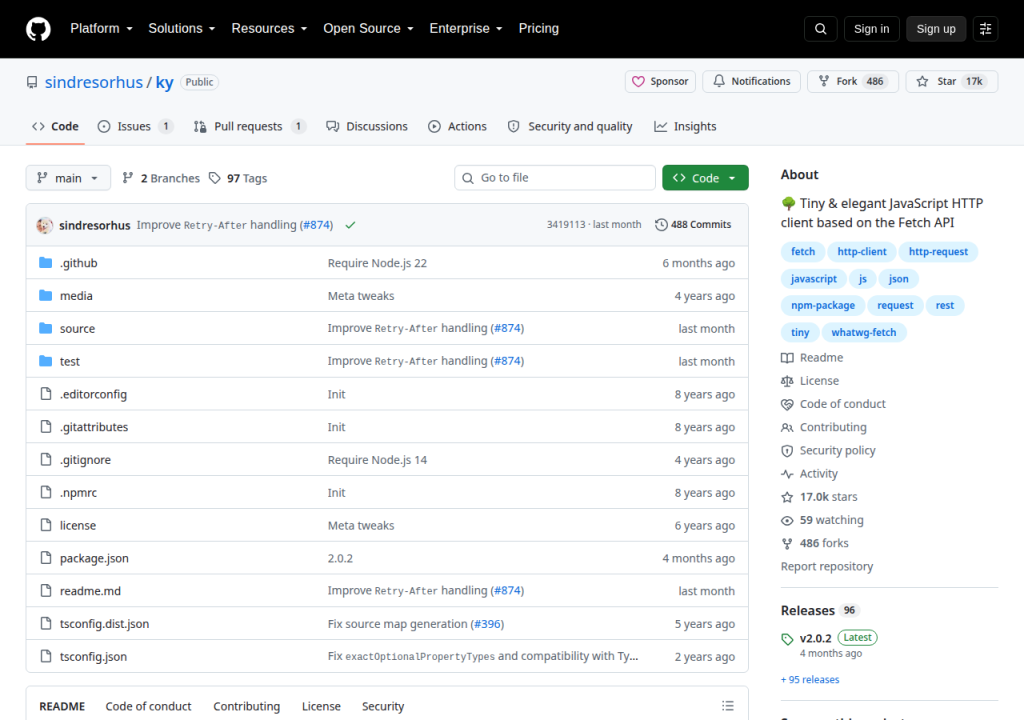
Task: Open the appearance settings icon beside Sign up
Action: click(x=985, y=29)
